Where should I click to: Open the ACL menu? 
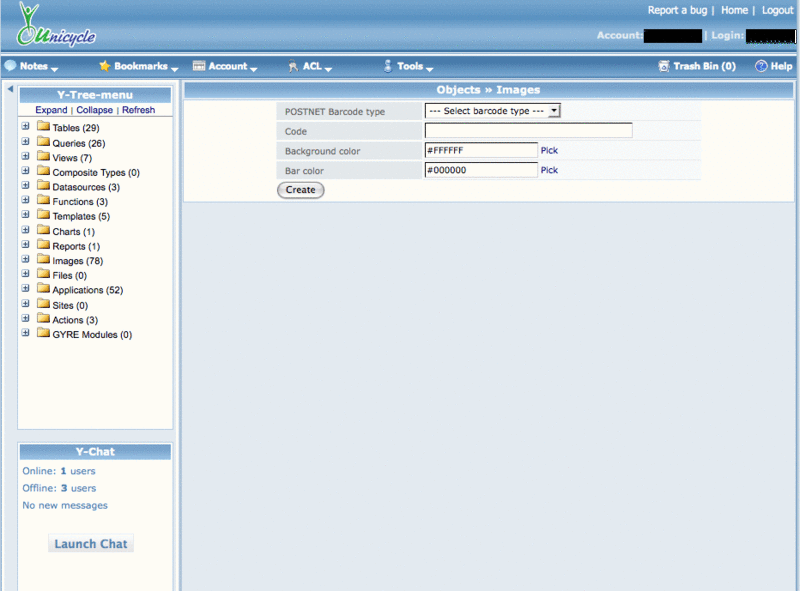click(x=312, y=66)
